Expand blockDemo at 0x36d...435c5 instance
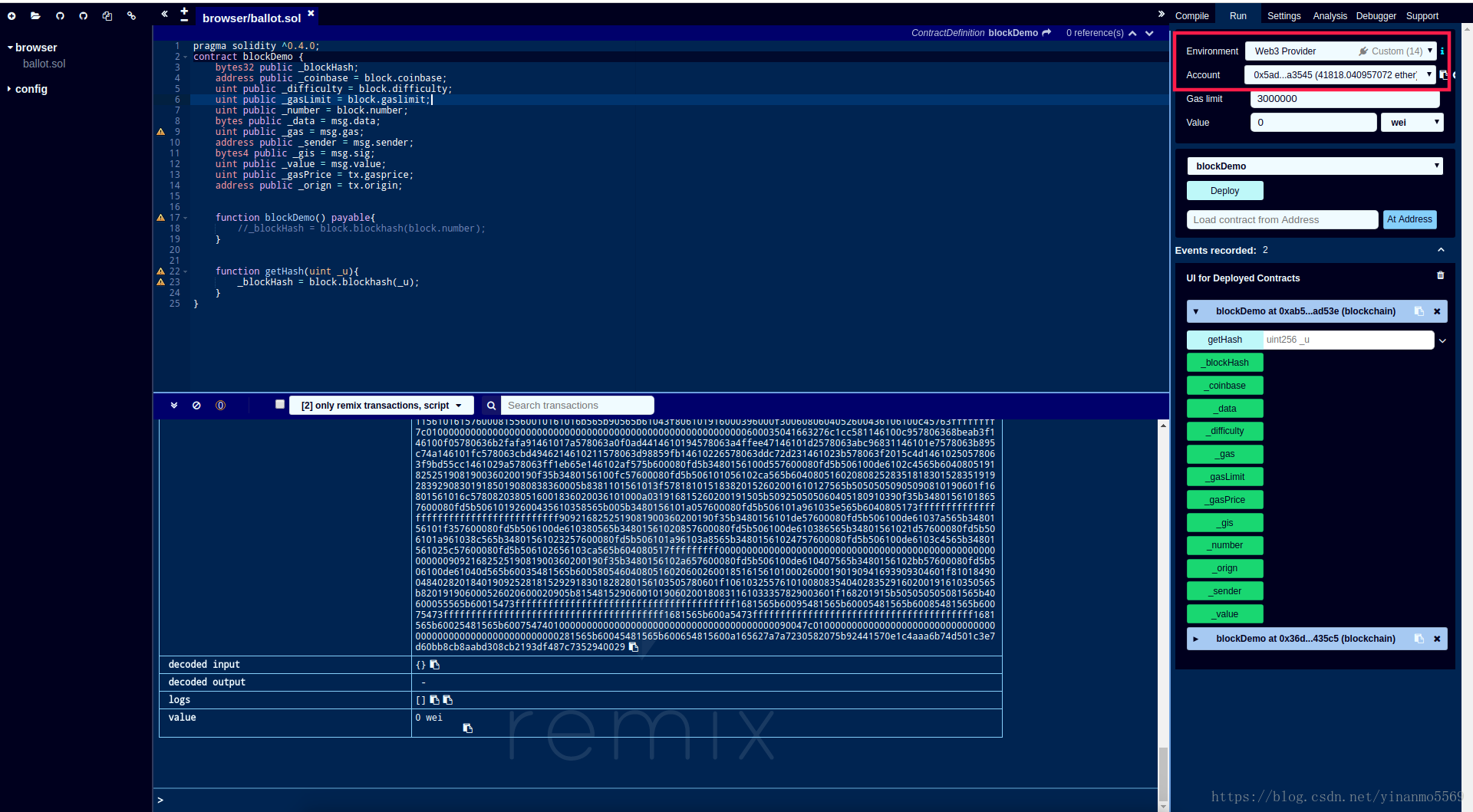The width and height of the screenshot is (1473, 812). click(1196, 639)
